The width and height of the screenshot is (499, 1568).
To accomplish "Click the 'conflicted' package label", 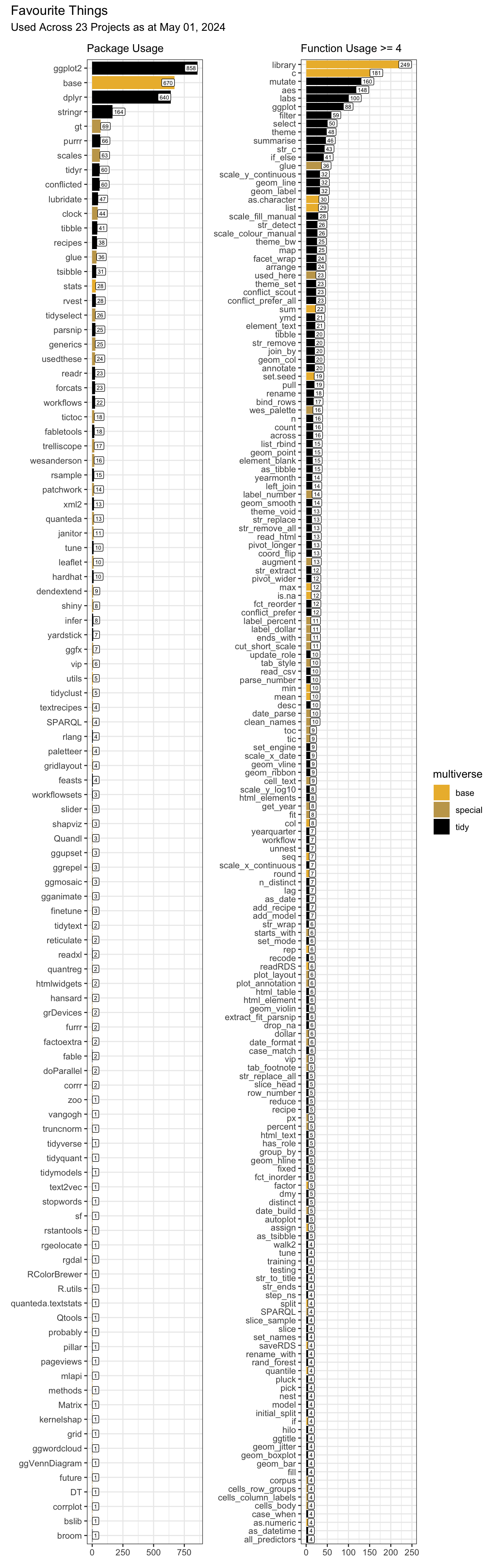I will click(x=63, y=184).
